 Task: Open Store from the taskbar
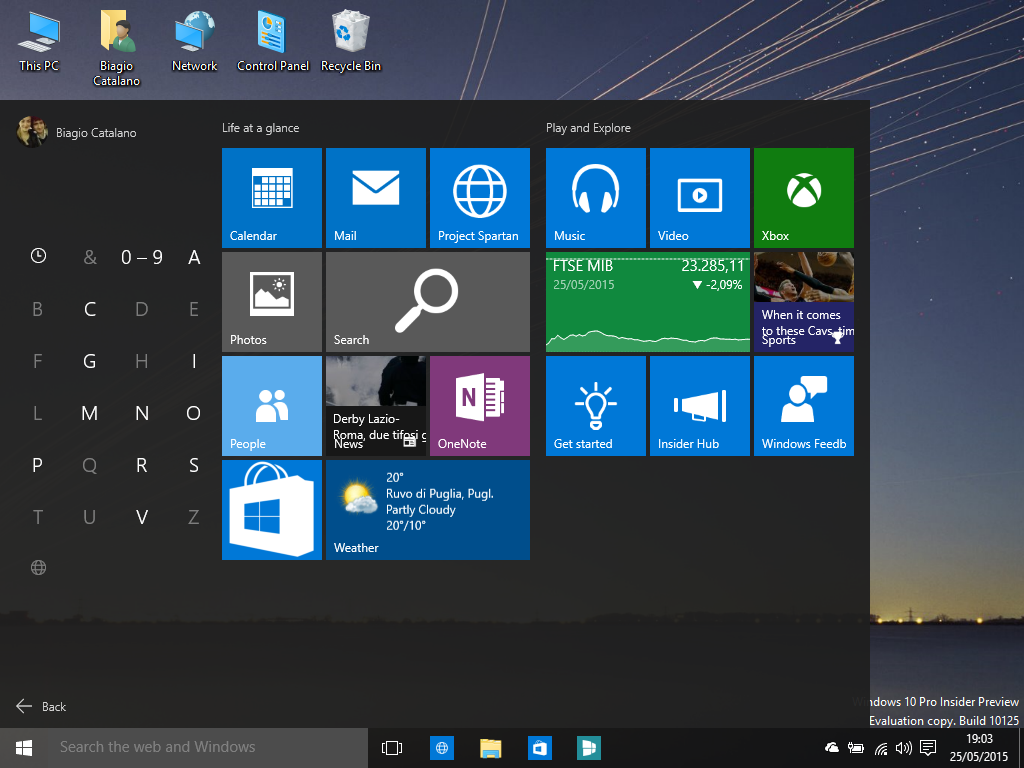point(539,748)
